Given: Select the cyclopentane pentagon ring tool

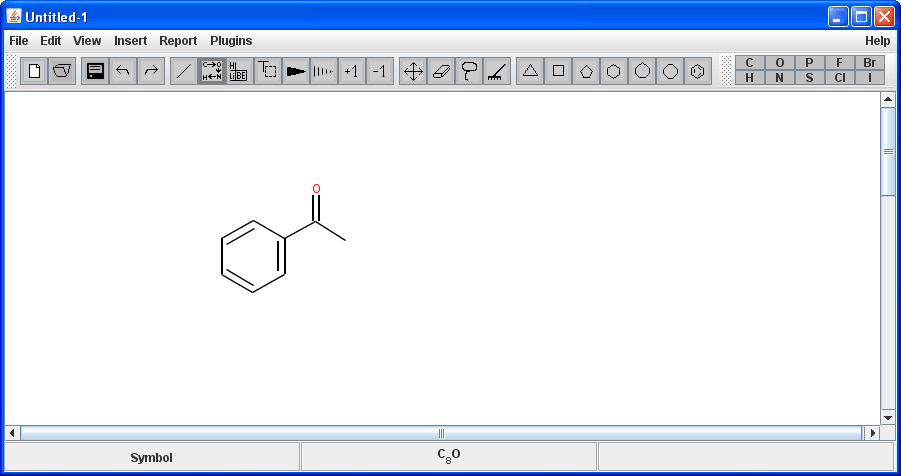Looking at the screenshot, I should (586, 71).
